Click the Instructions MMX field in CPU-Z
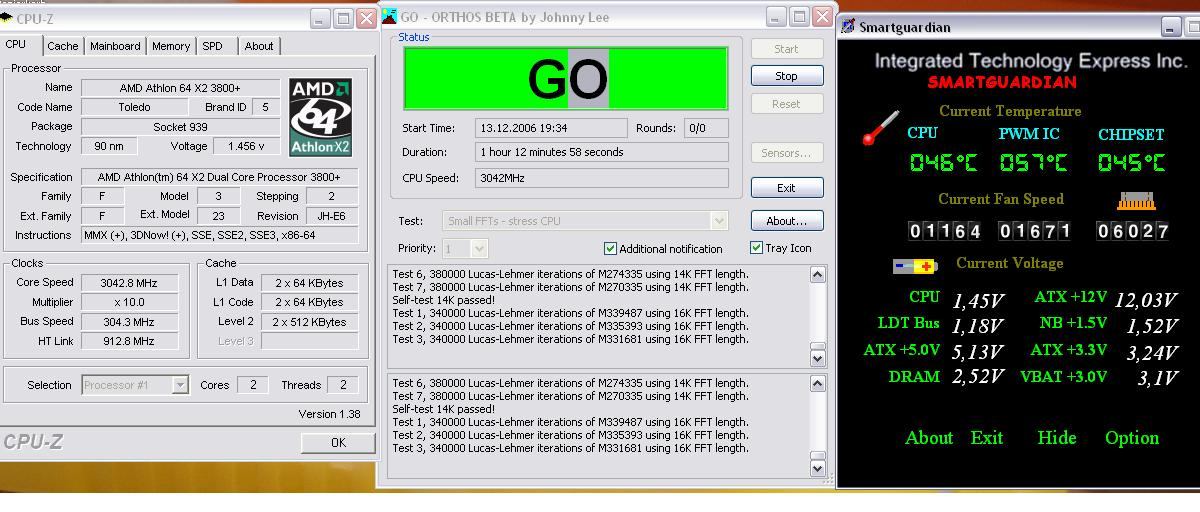Viewport: 1200px width, 512px height. (x=220, y=235)
